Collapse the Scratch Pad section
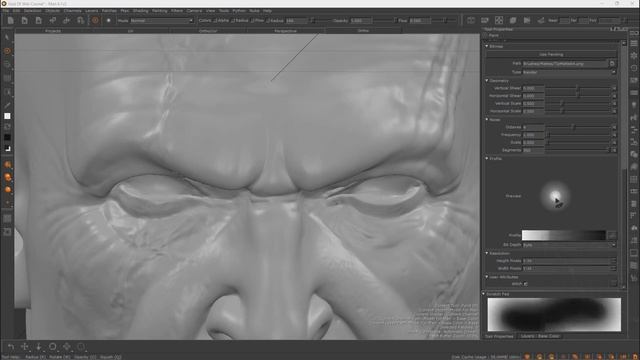Image resolution: width=640 pixels, height=360 pixels. 484,294
